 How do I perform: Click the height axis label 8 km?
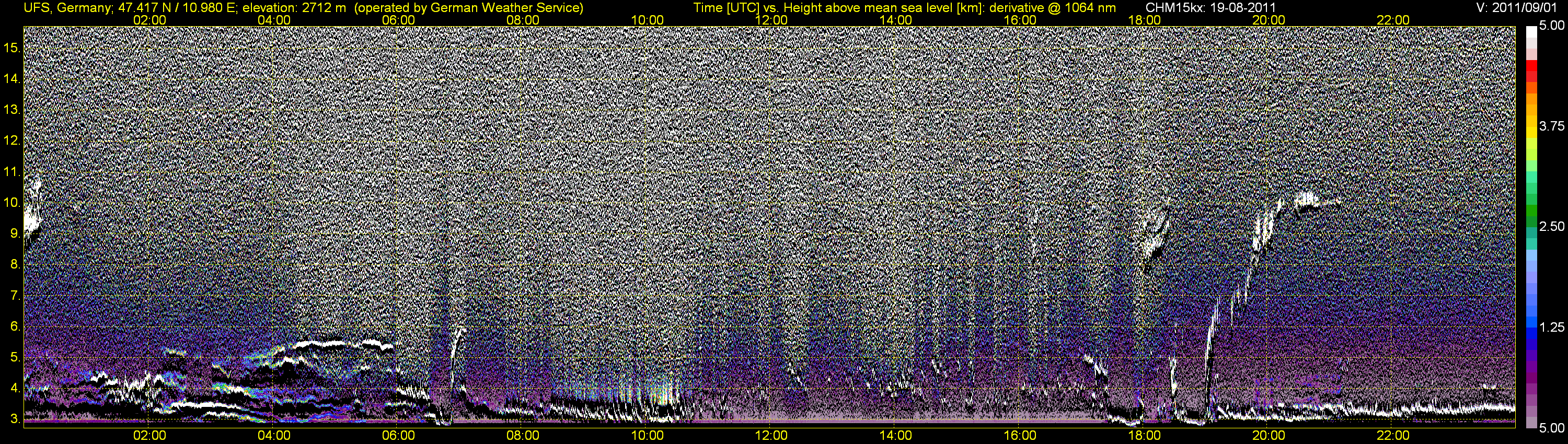coord(15,265)
